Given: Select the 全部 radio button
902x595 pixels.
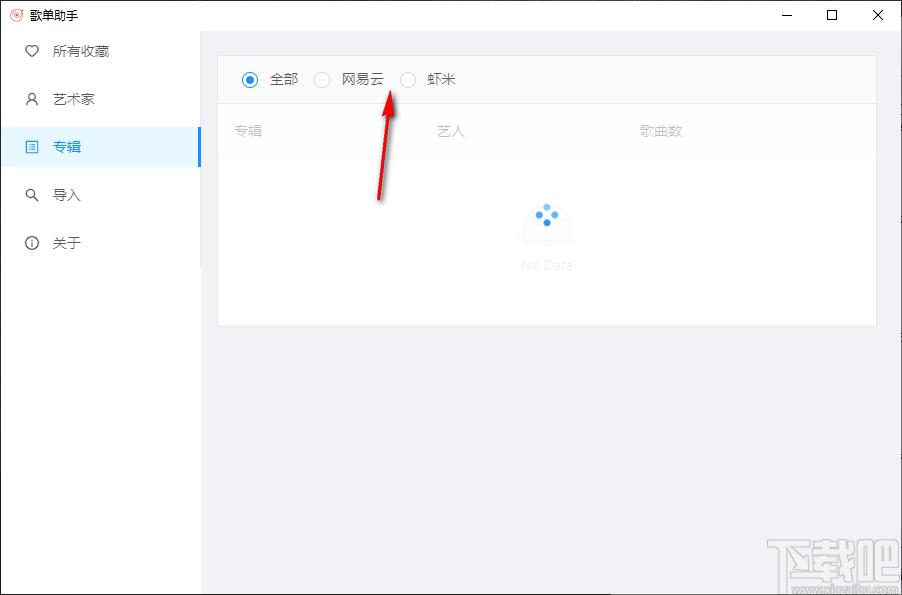Looking at the screenshot, I should pos(250,79).
